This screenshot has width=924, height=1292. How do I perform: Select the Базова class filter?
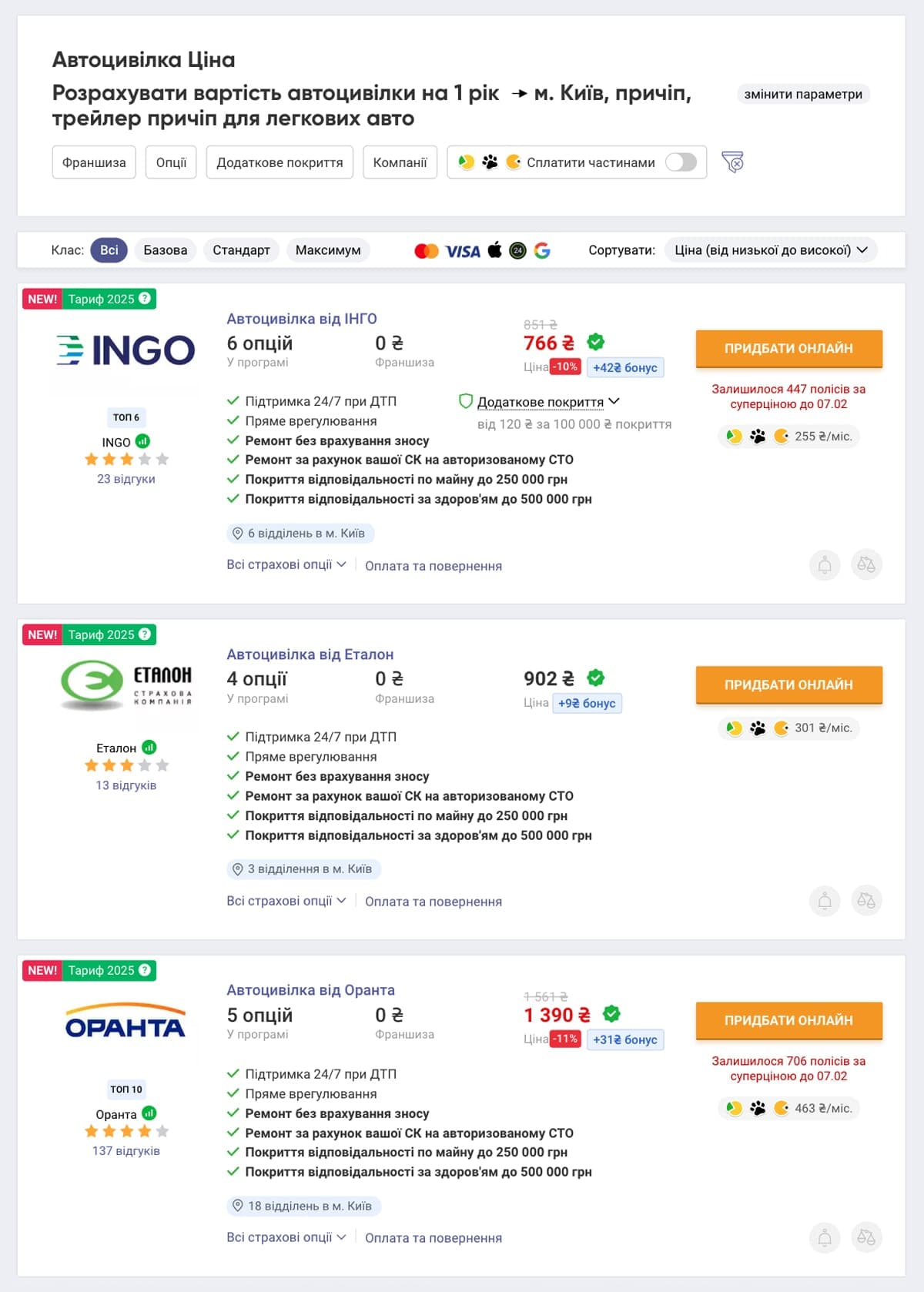(166, 250)
